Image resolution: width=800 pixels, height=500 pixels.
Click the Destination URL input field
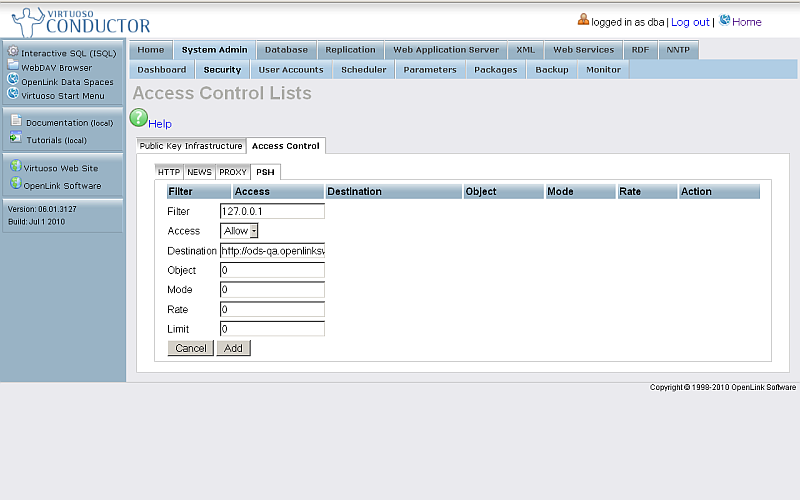point(272,251)
